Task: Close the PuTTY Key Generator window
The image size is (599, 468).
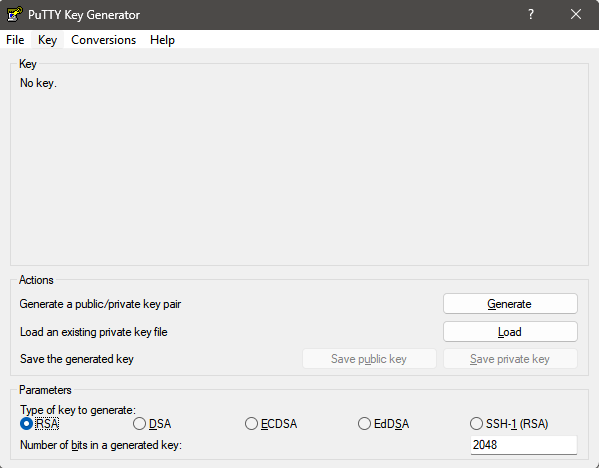Action: coord(576,15)
